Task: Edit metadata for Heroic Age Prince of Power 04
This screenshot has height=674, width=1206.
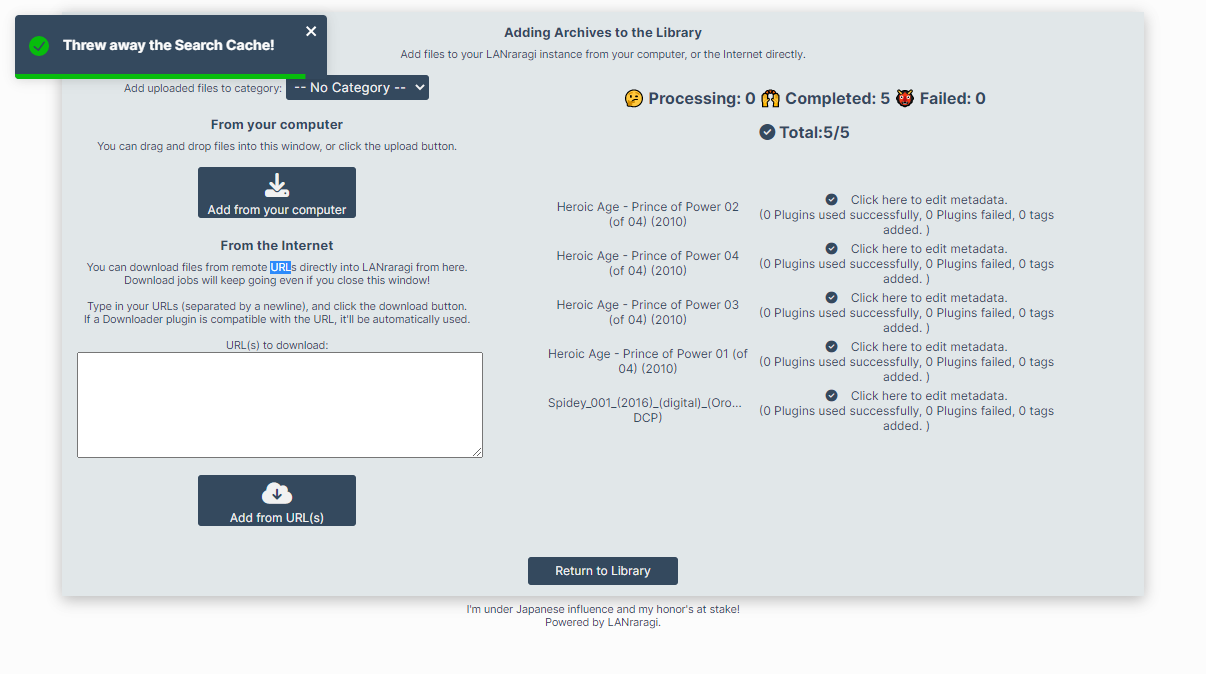Action: coord(929,249)
